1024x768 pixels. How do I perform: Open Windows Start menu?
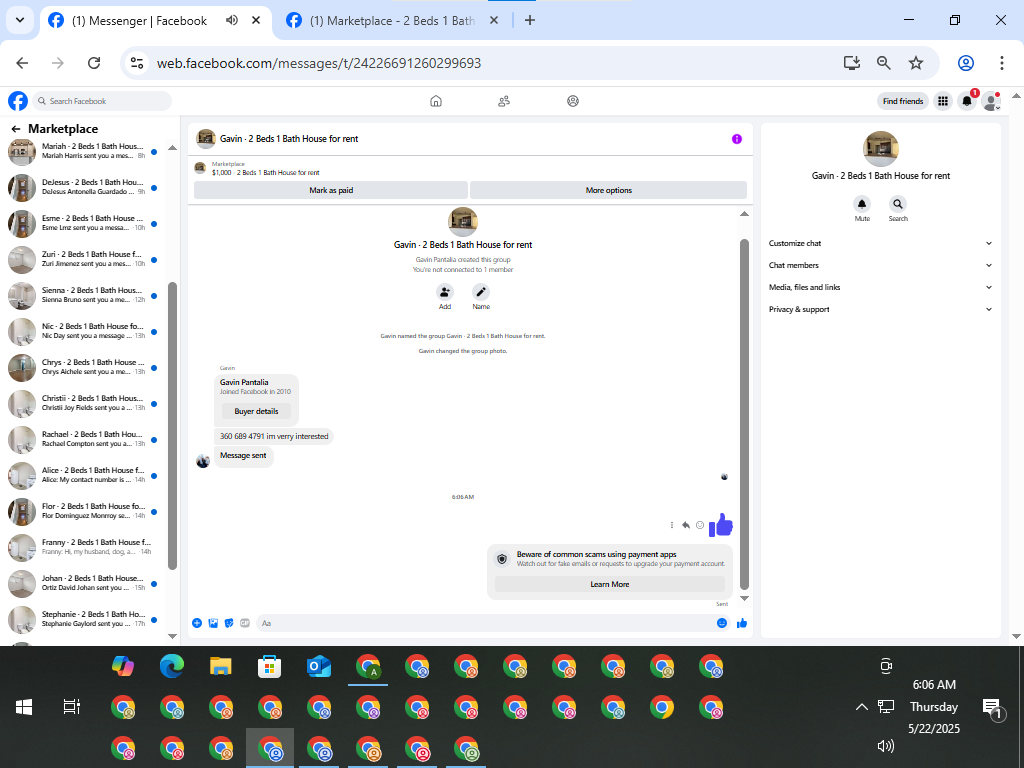(x=24, y=707)
